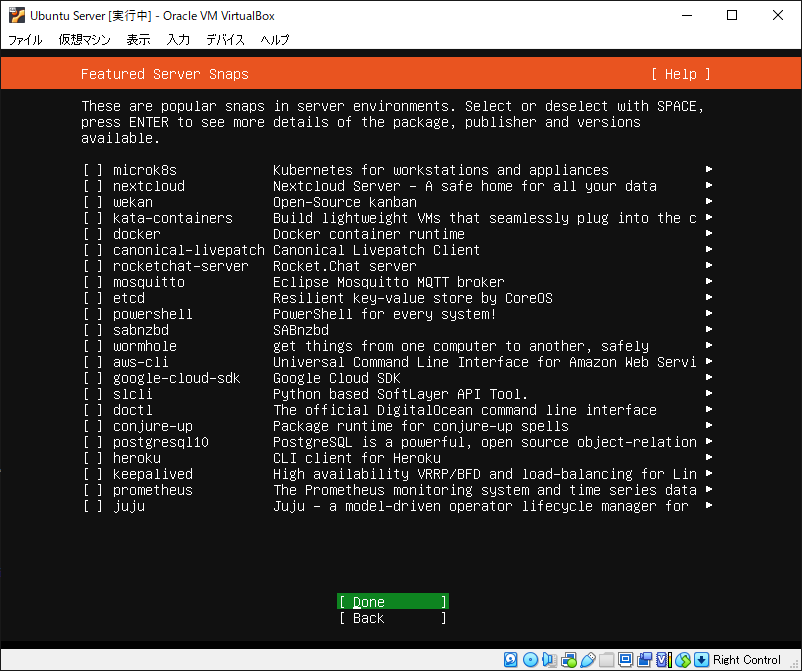Open the ヘルプ menu
Viewport: 802px width, 671px height.
(x=275, y=40)
